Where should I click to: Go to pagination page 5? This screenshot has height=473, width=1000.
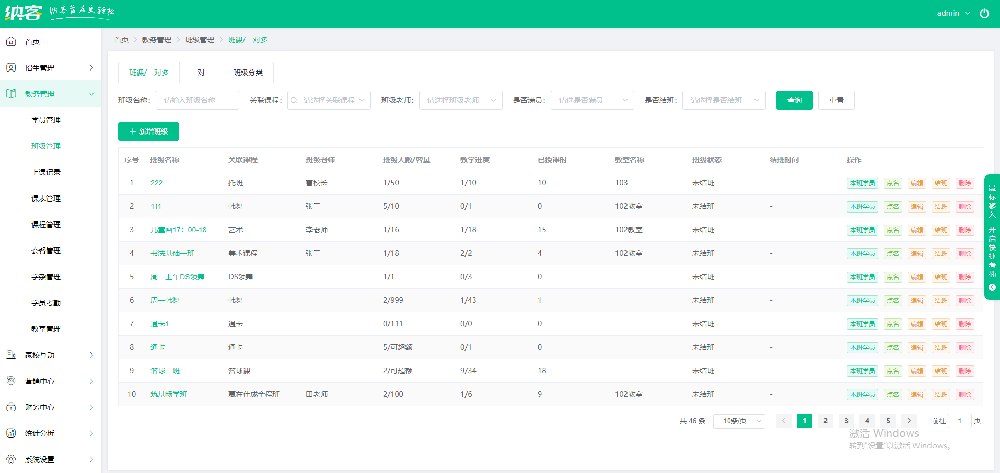pos(888,421)
